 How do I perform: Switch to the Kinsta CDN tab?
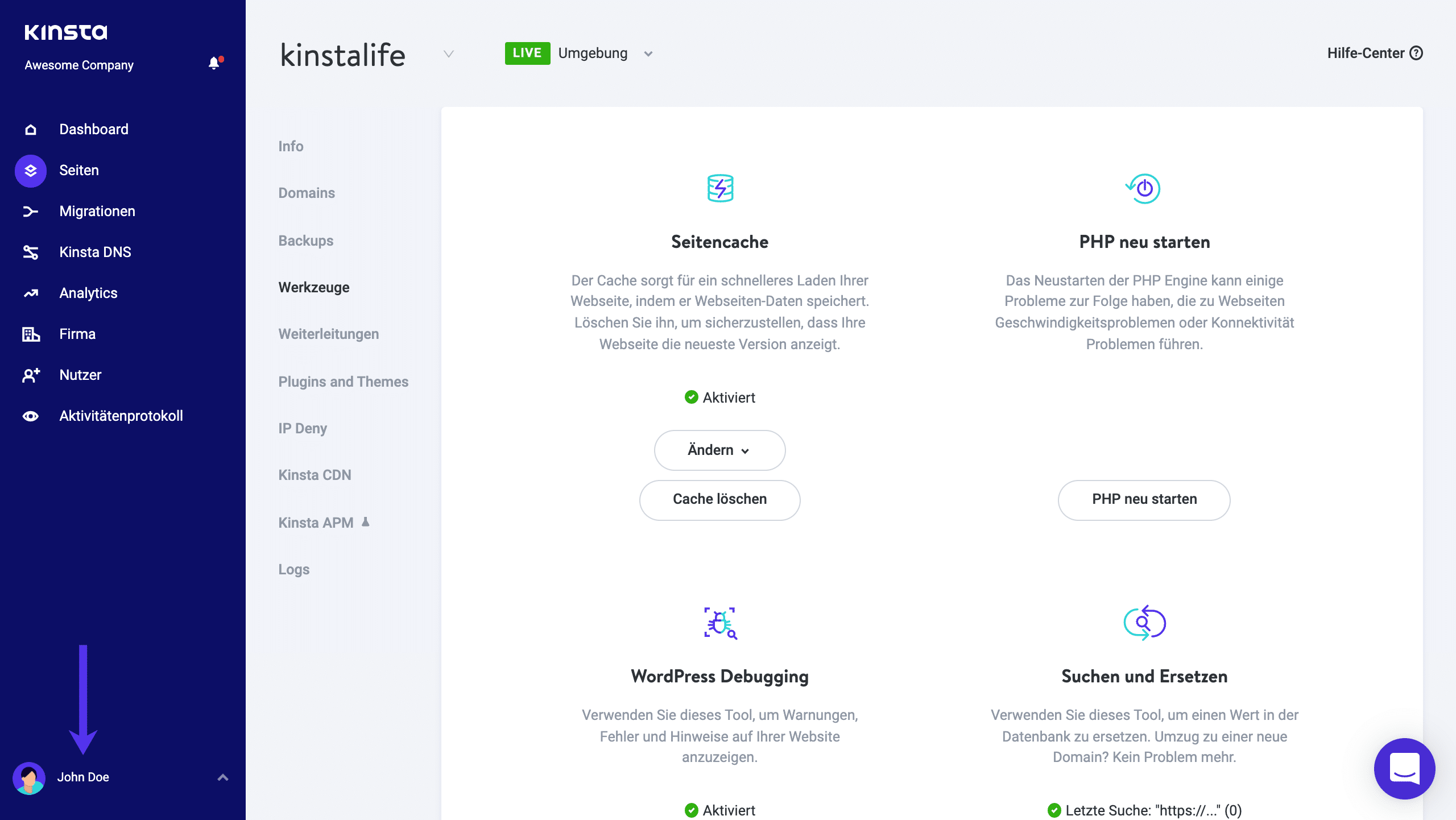tap(315, 475)
